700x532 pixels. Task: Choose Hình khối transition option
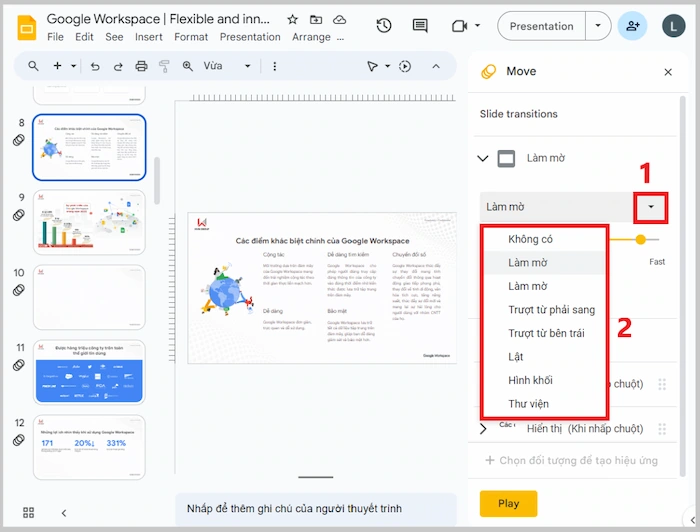[x=545, y=380]
